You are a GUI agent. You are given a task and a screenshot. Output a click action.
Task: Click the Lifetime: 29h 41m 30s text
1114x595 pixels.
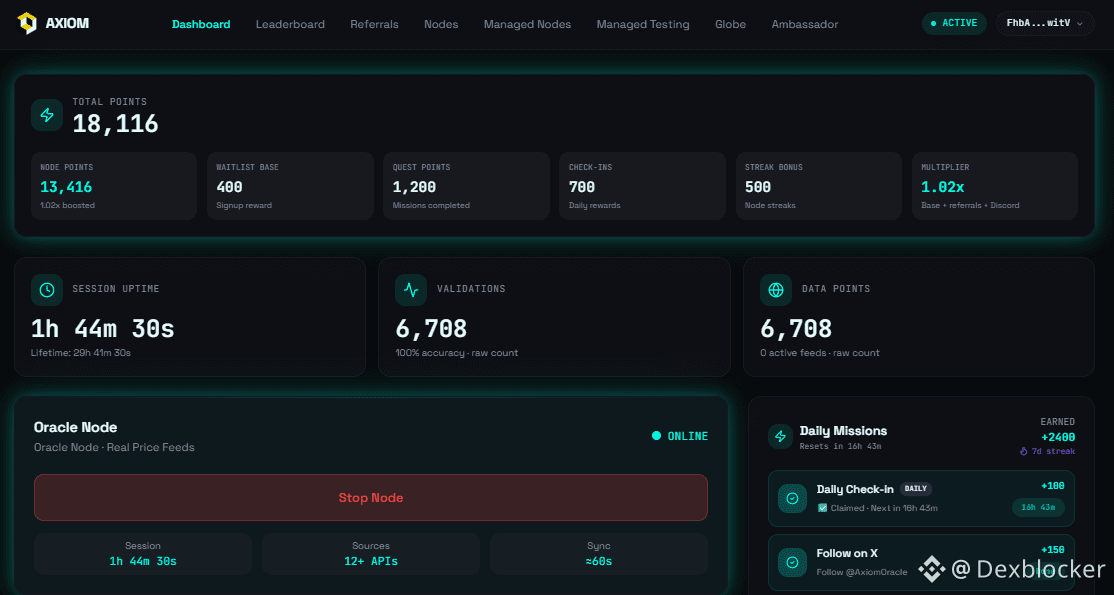coord(81,353)
